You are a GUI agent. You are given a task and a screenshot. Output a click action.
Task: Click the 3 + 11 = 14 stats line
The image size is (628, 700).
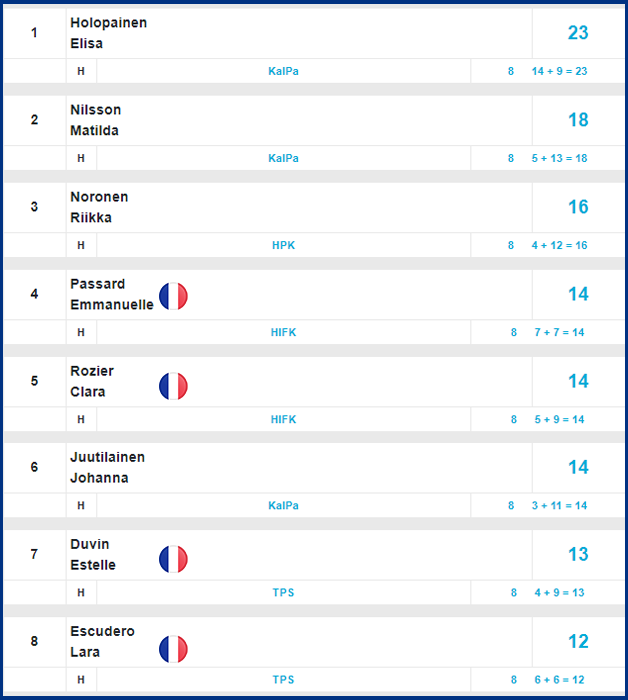click(x=559, y=505)
